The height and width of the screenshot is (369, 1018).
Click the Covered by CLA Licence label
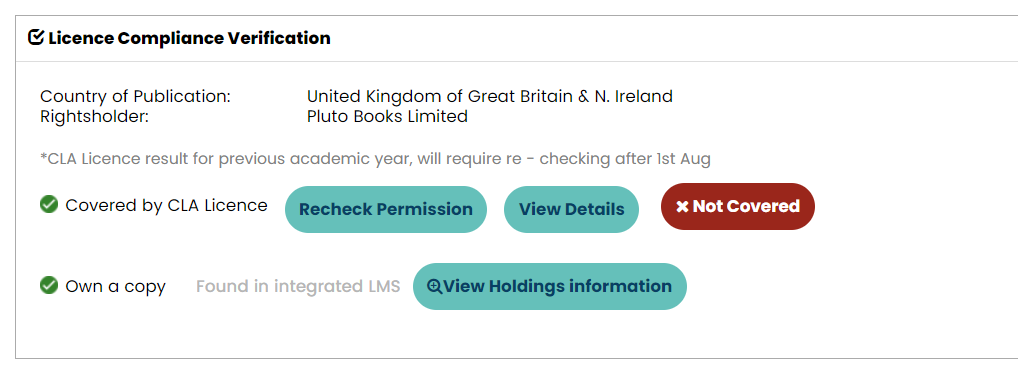click(x=166, y=205)
